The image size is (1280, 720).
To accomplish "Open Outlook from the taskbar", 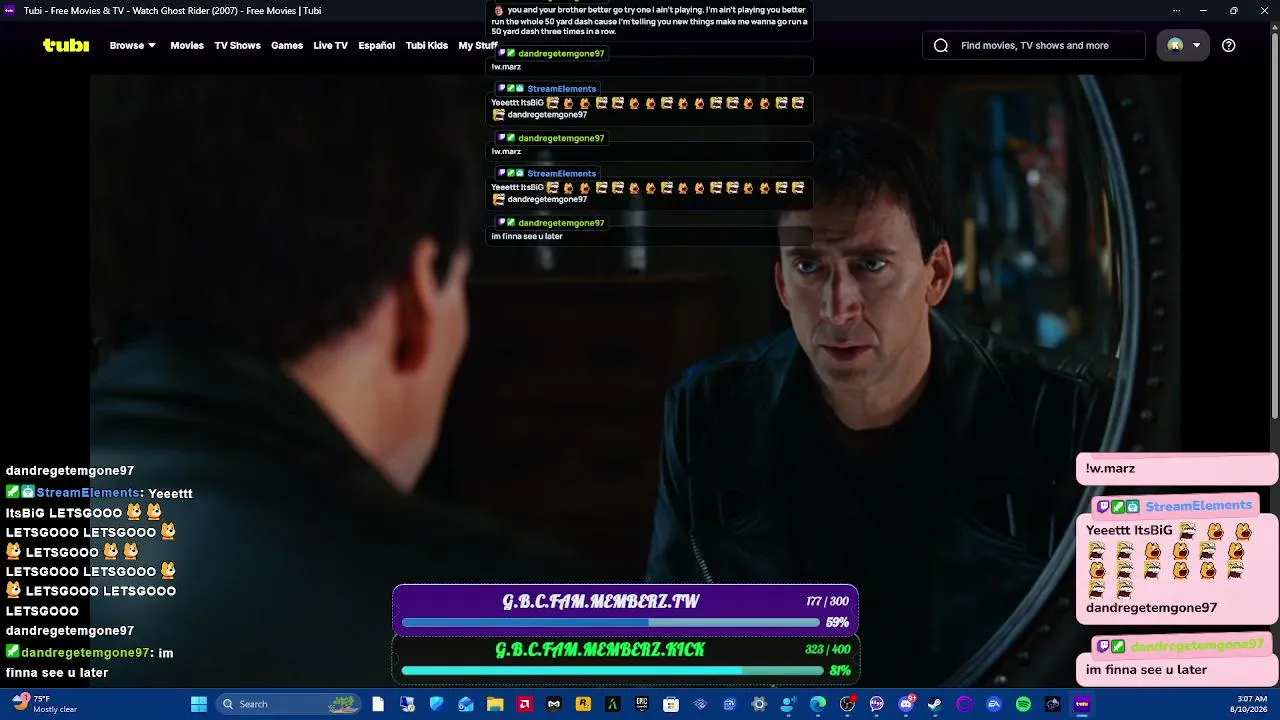I will coord(466,704).
